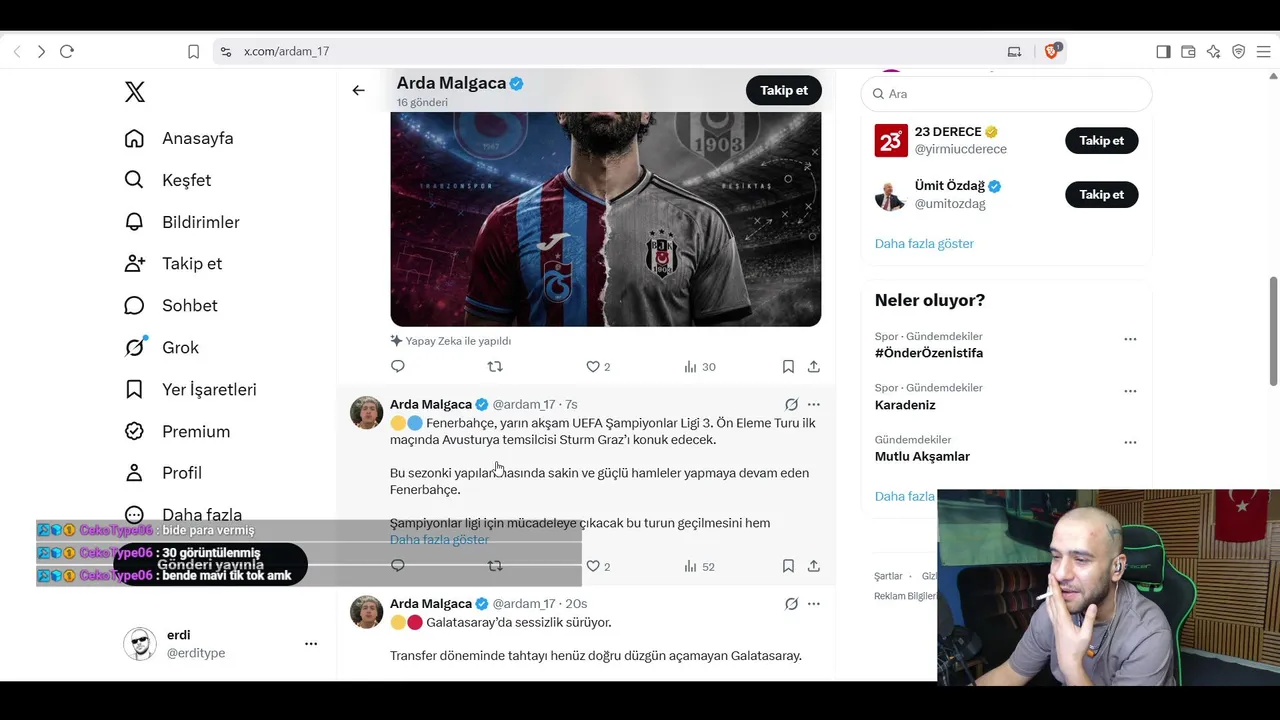Screen dimensions: 1280x720
Task: View analytics of the post with 52 views
Action: coord(700,566)
